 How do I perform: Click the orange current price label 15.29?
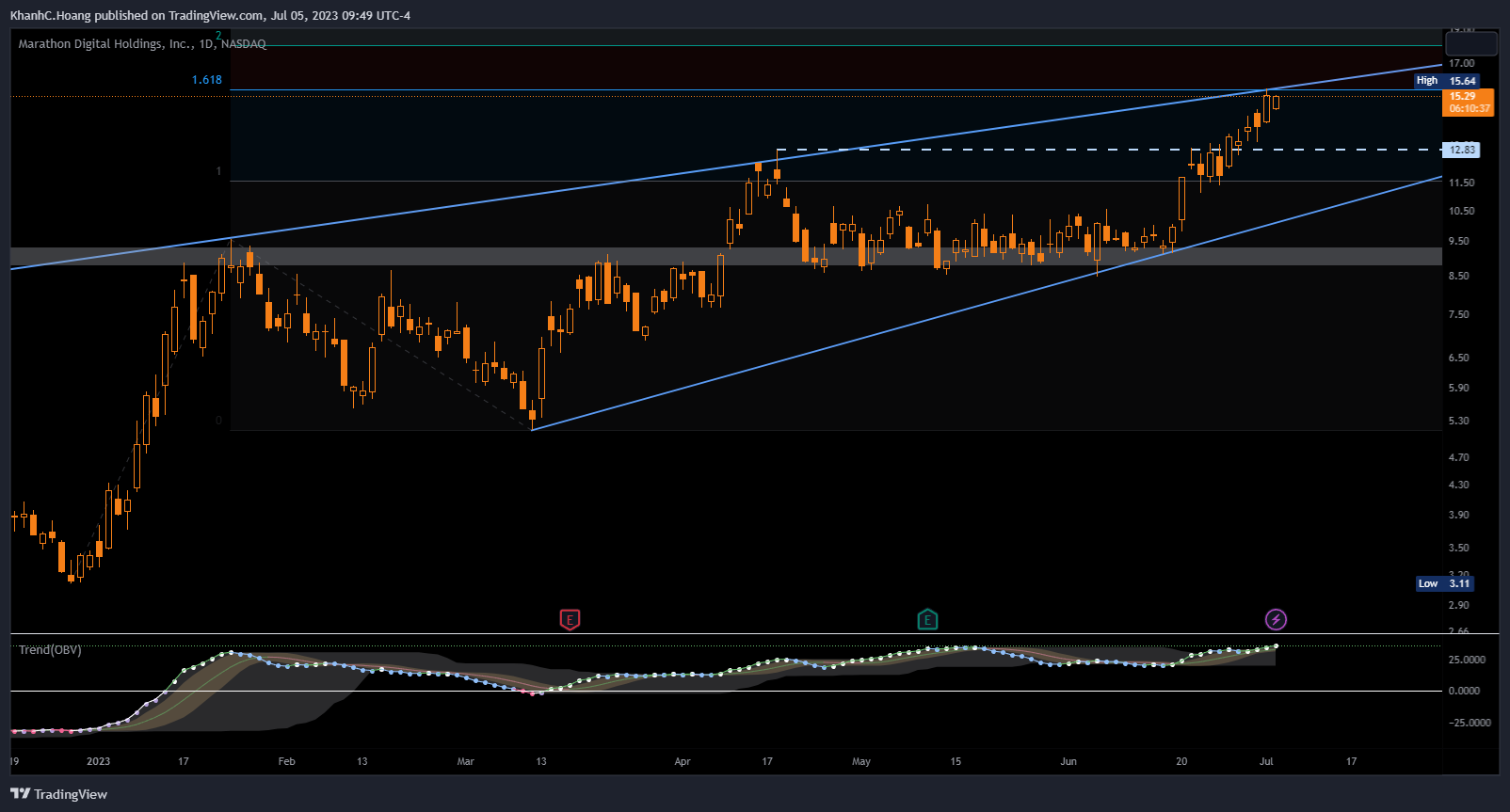point(1468,102)
